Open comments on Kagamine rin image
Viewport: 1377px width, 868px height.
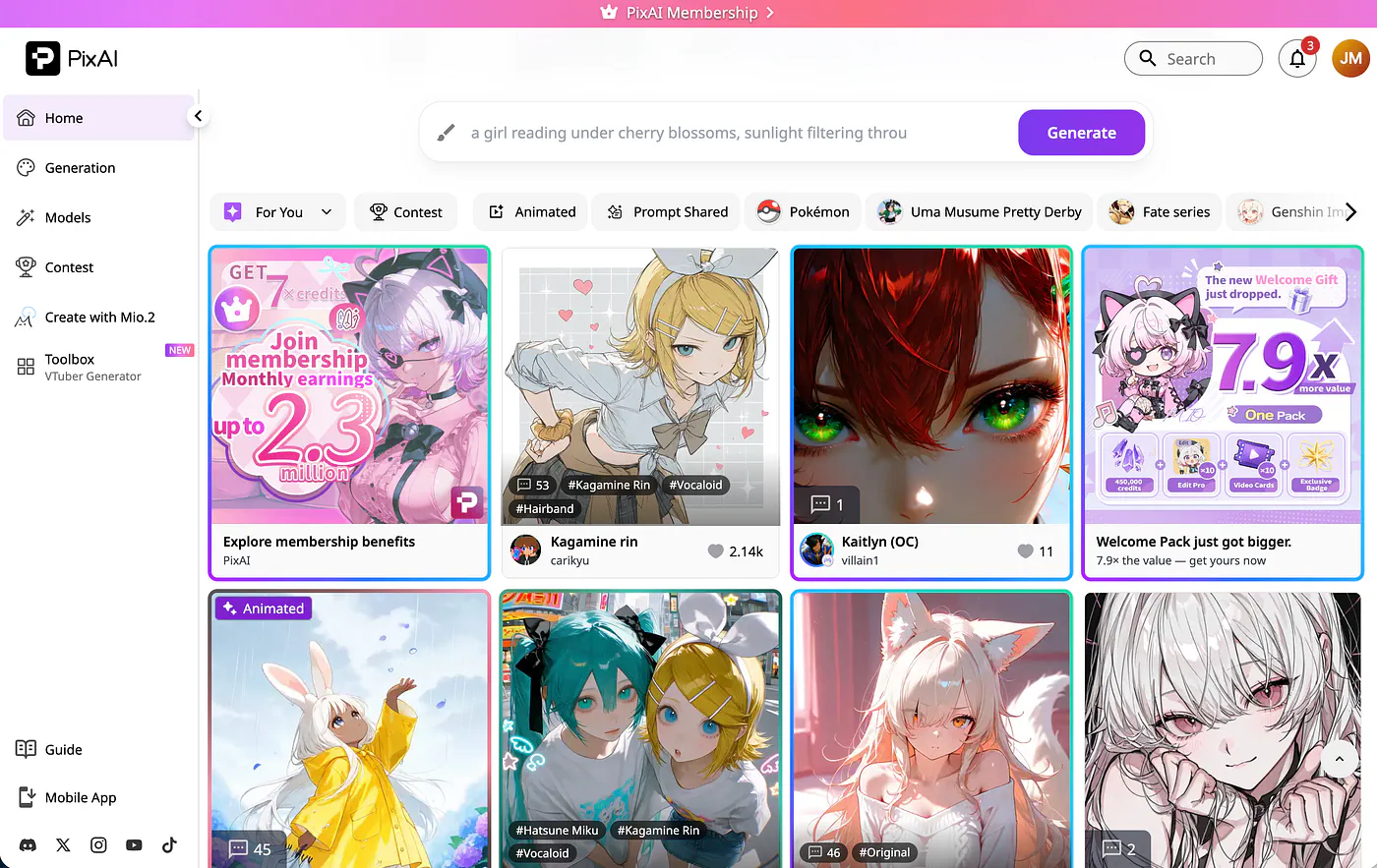[533, 485]
